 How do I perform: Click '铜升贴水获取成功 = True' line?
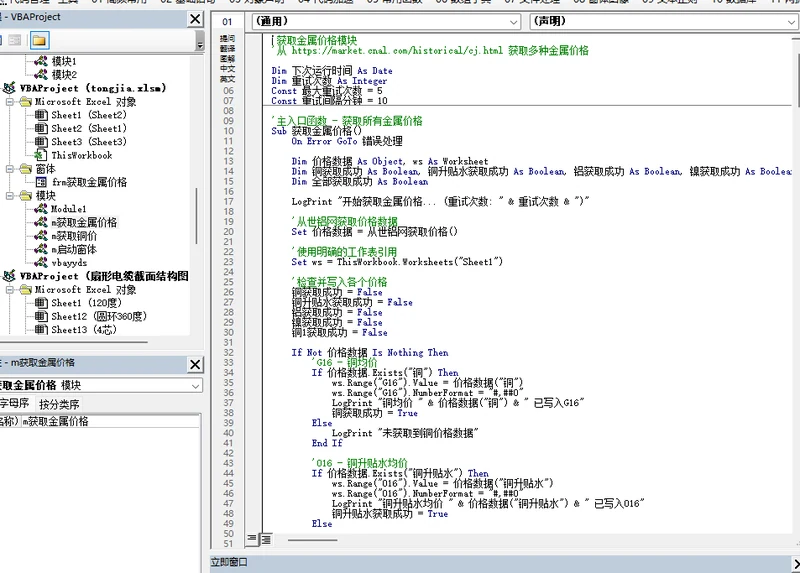390,514
